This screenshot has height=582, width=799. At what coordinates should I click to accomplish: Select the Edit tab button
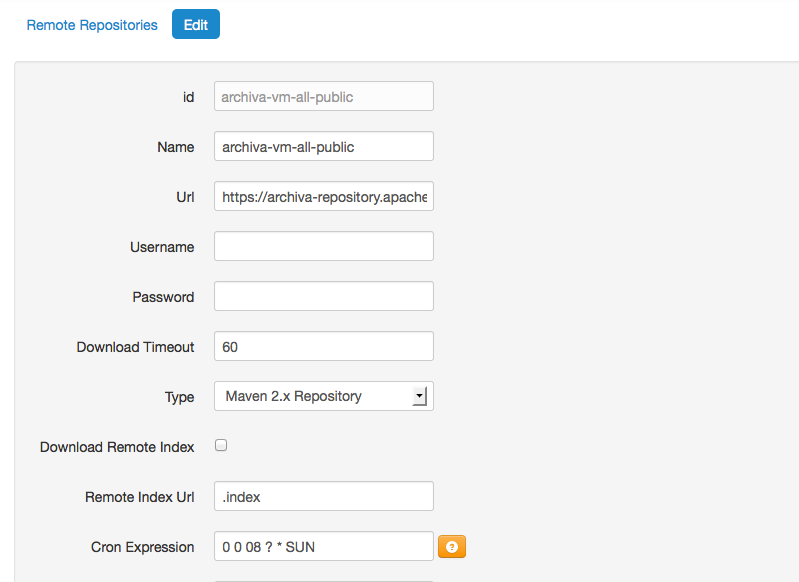(196, 25)
